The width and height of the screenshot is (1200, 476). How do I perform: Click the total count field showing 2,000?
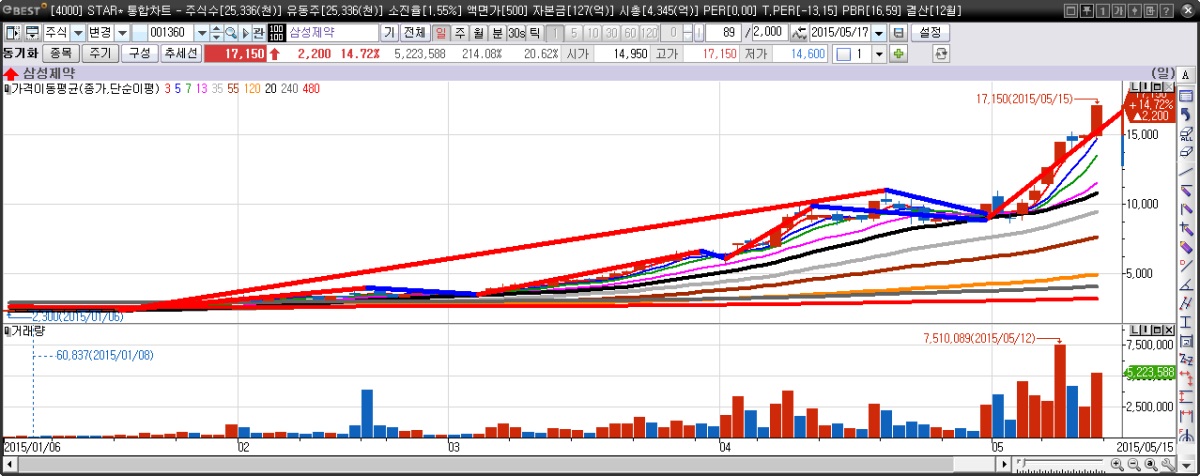coord(770,32)
